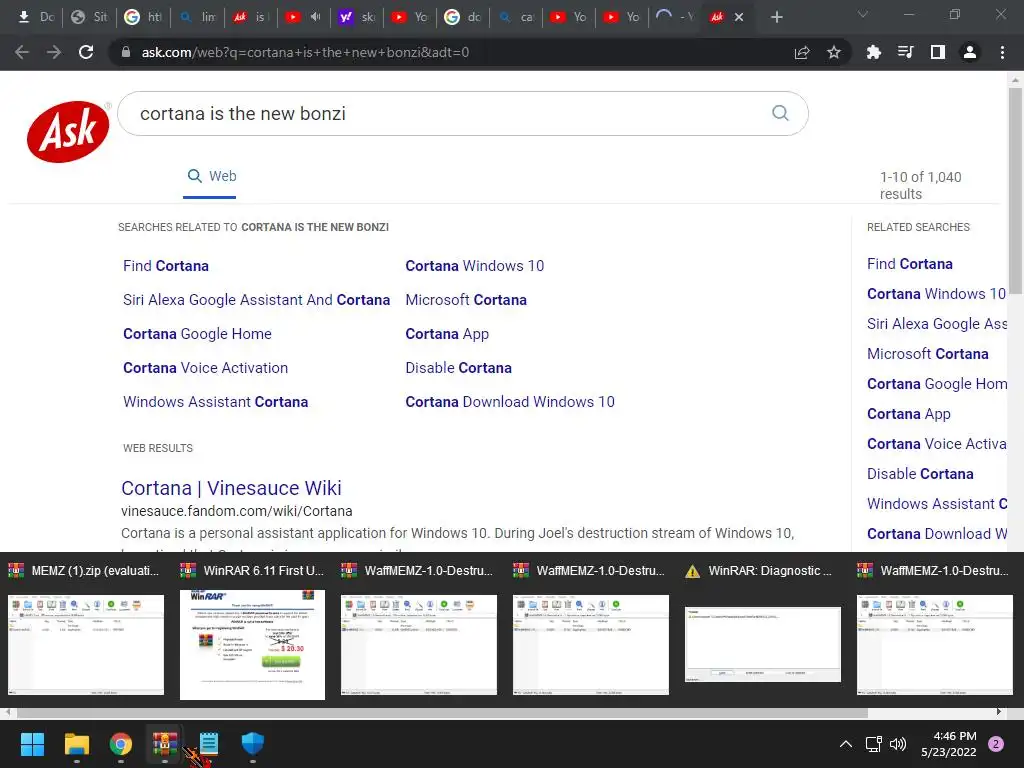The height and width of the screenshot is (768, 1024).
Task: Open sidebar Microsoft Cortana link
Action: [927, 354]
